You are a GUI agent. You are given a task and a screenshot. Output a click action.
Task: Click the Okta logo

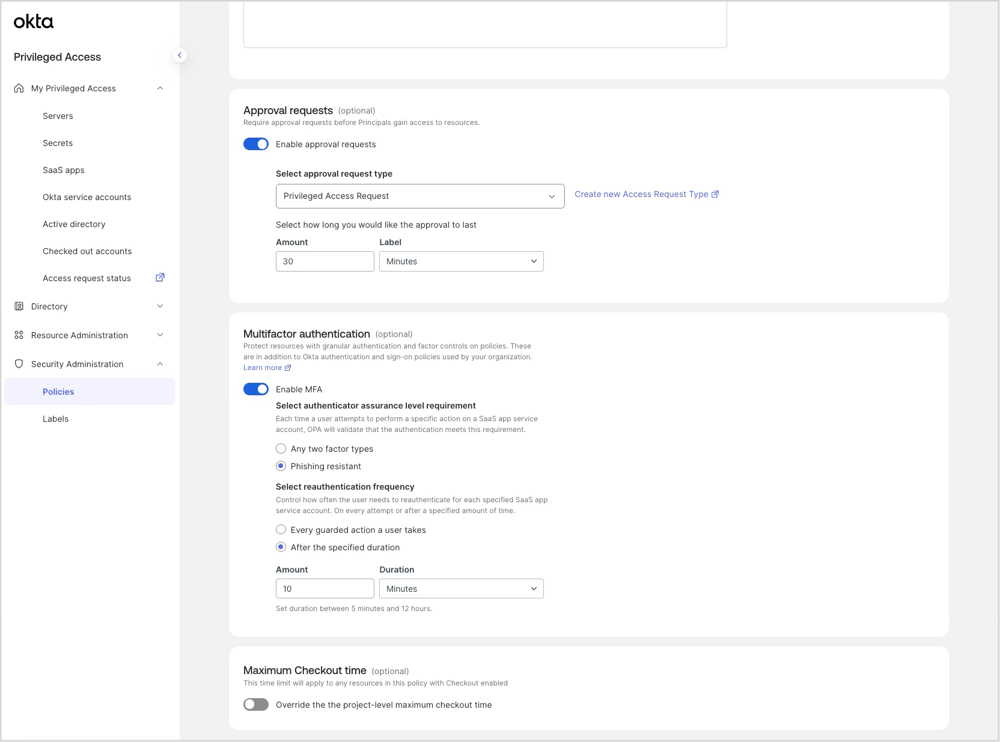pyautogui.click(x=35, y=20)
